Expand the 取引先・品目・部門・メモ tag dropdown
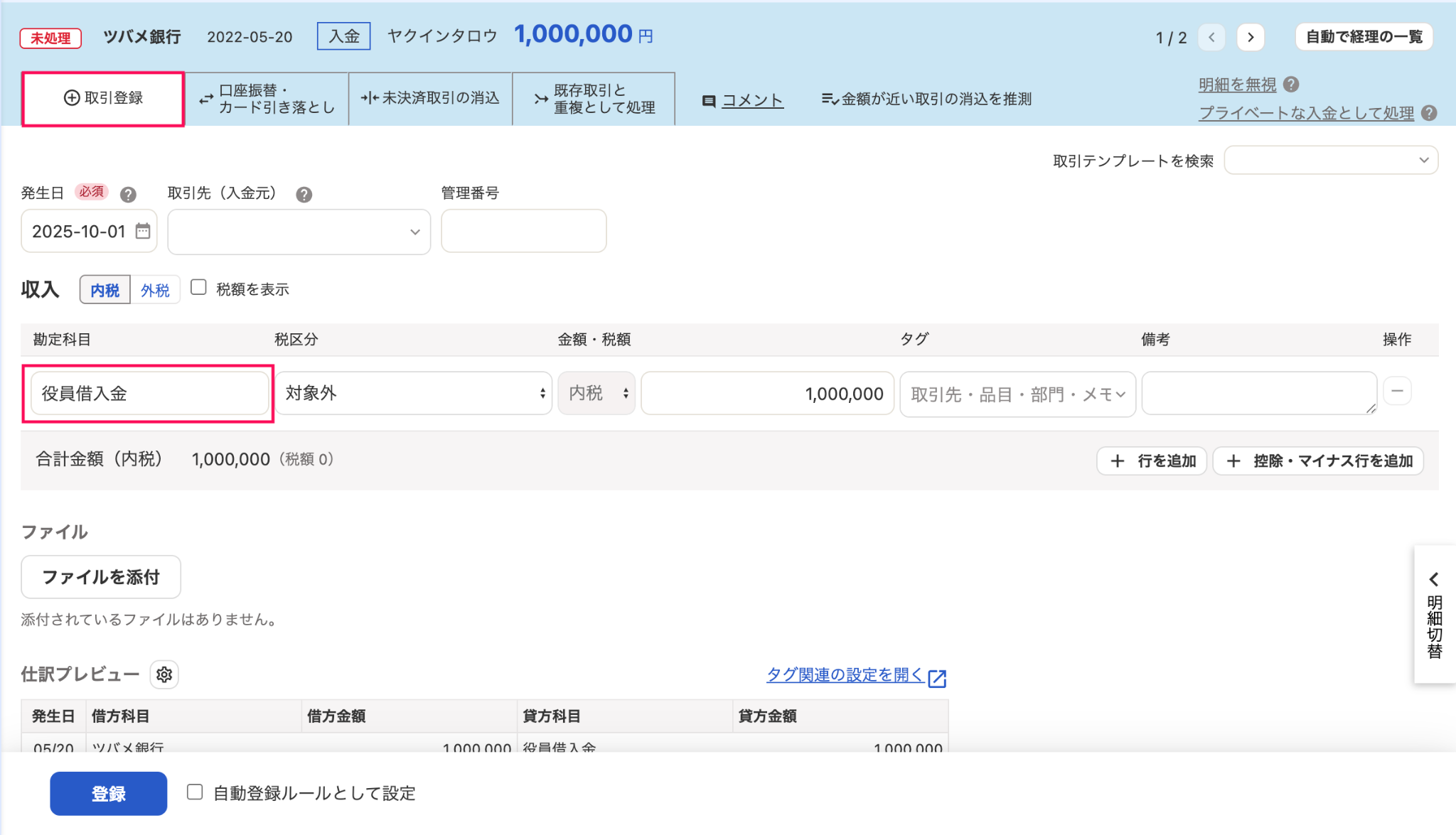1456x835 pixels. click(1017, 394)
